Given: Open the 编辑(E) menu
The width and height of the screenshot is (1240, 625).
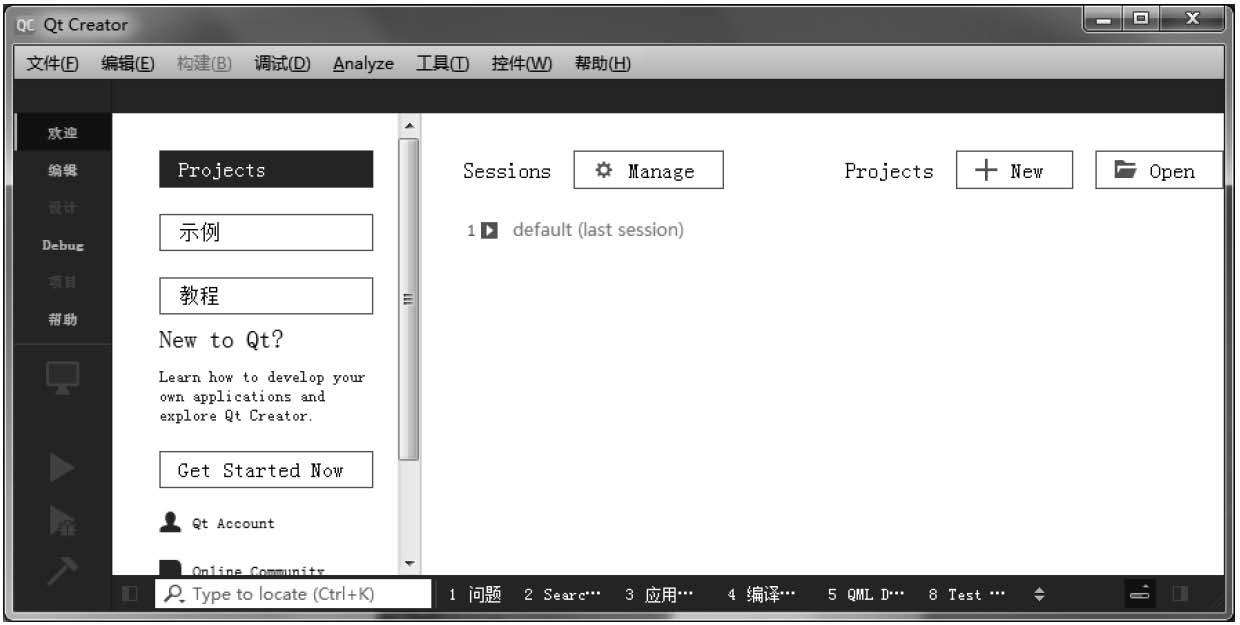Looking at the screenshot, I should [128, 63].
